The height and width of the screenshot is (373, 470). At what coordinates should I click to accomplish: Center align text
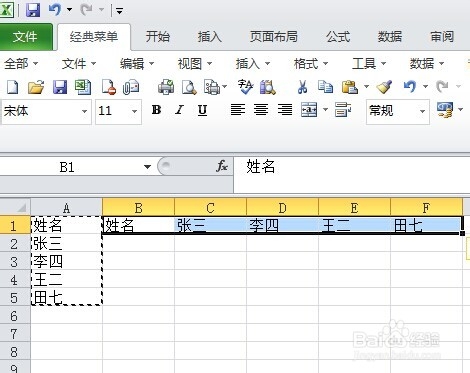coord(261,110)
